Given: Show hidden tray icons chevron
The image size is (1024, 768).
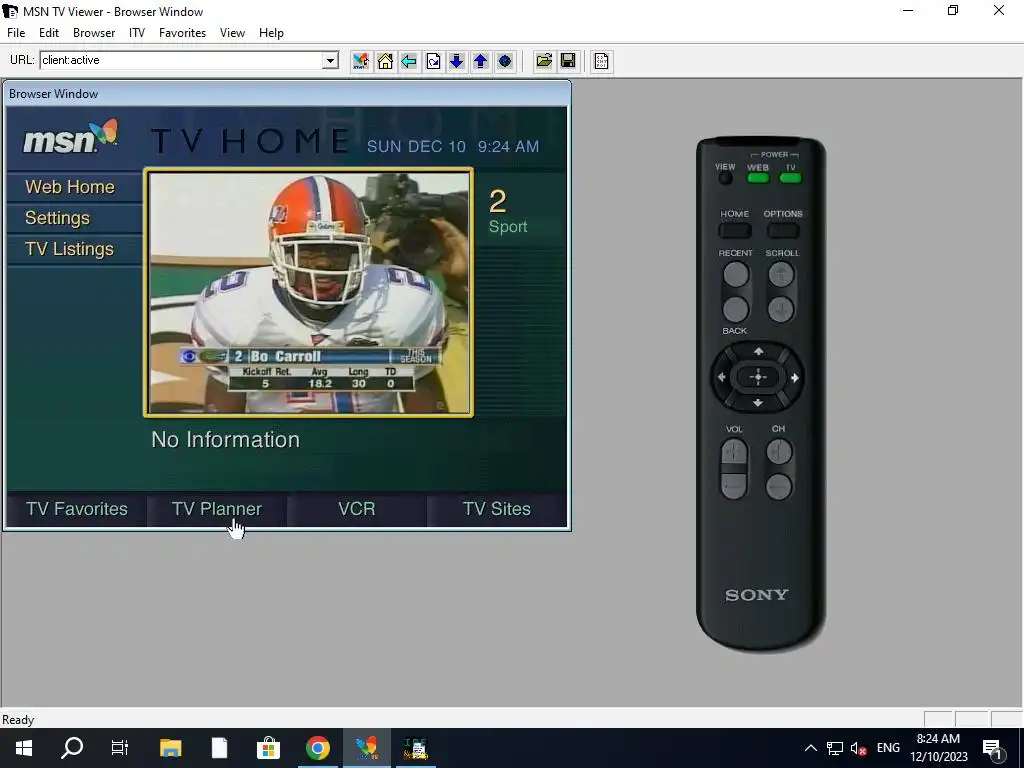Looking at the screenshot, I should [810, 748].
